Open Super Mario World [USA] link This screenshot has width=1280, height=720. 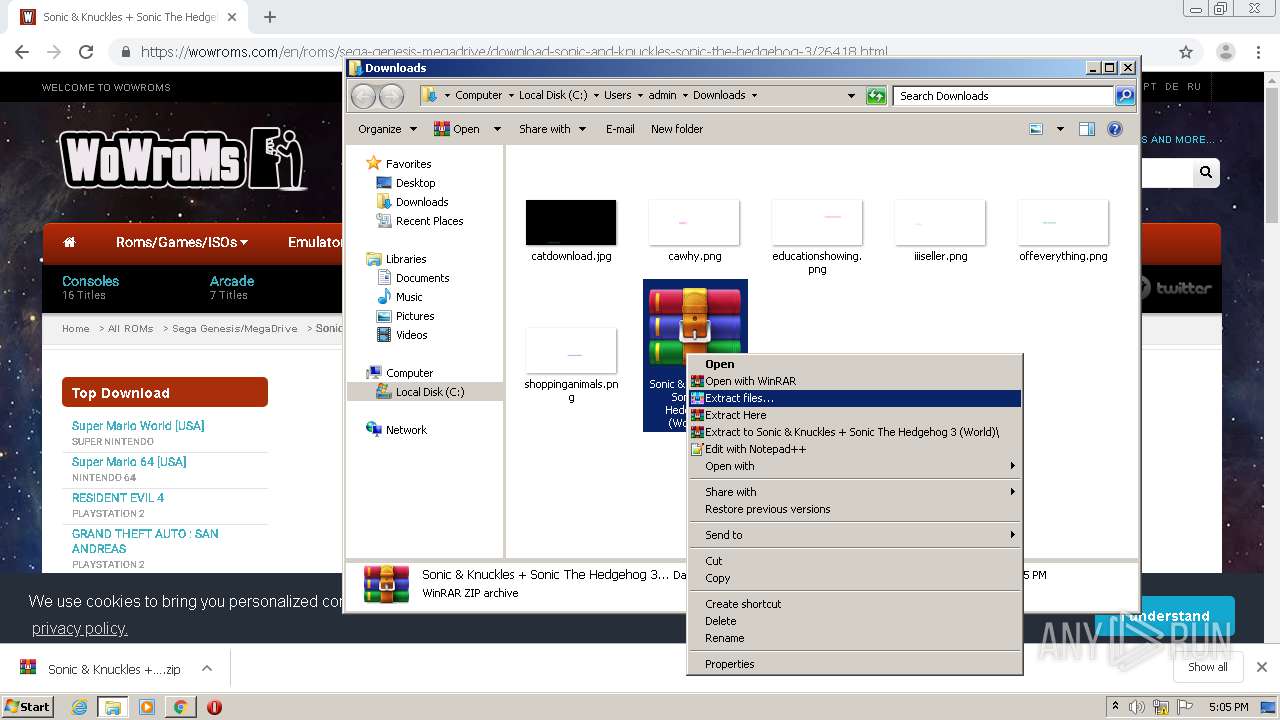coord(138,426)
